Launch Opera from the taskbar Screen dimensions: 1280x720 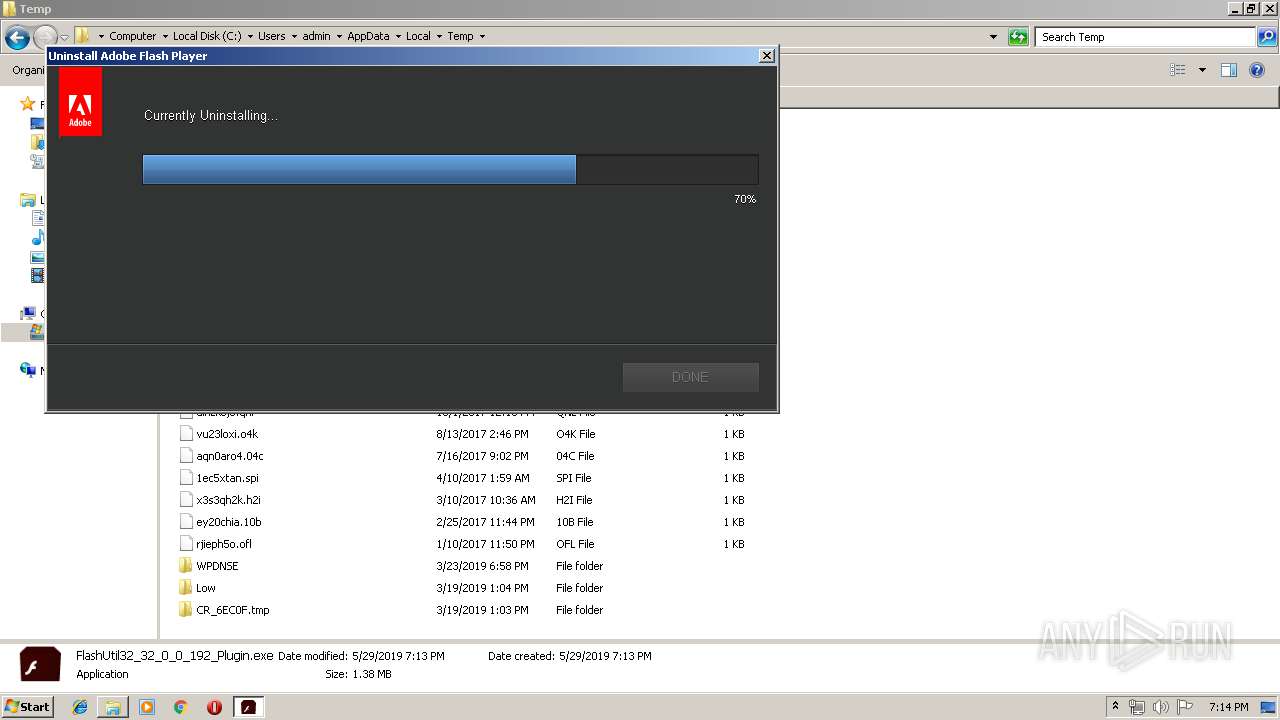click(214, 707)
